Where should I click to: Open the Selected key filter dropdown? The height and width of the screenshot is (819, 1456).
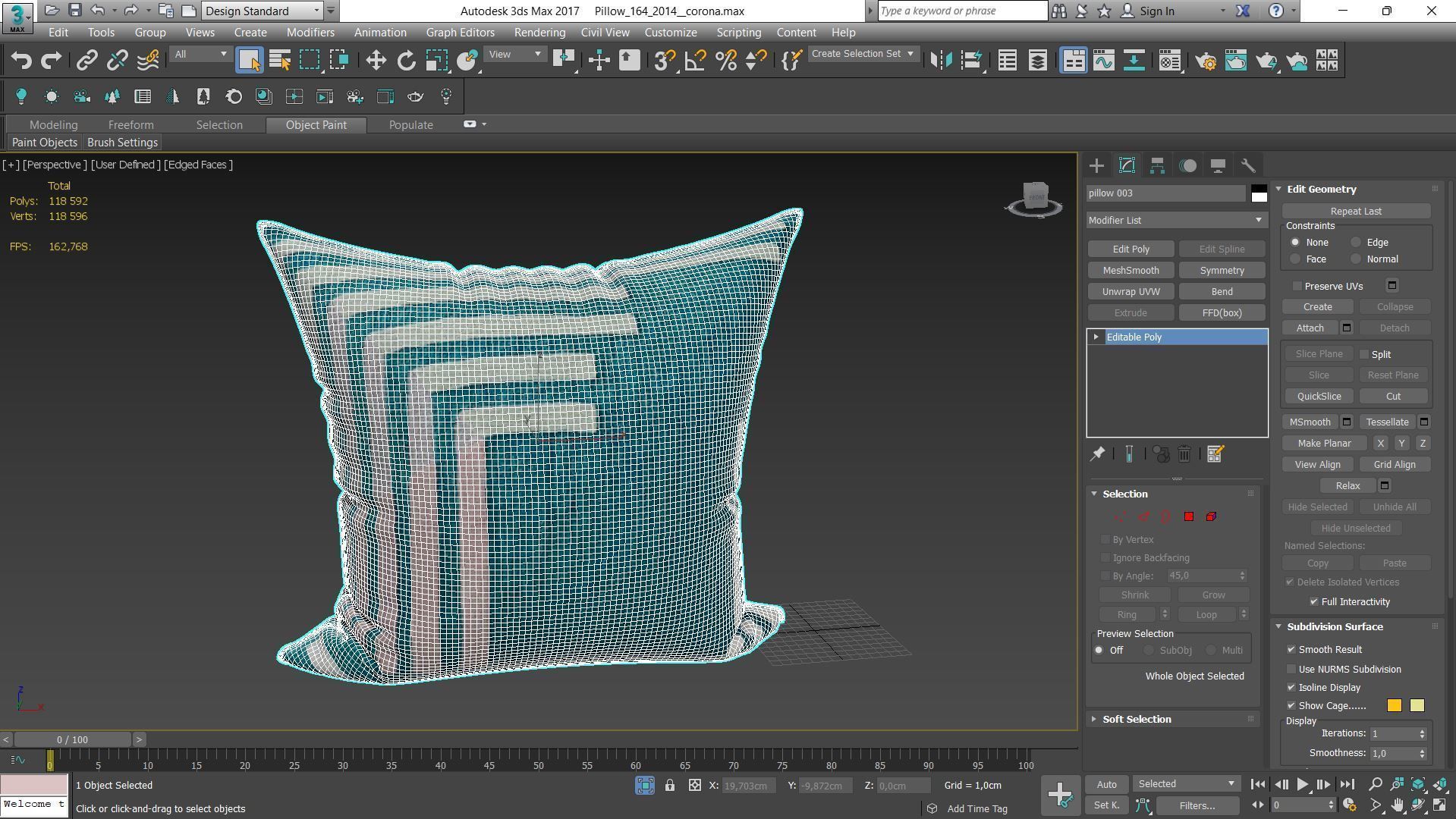(x=1186, y=784)
